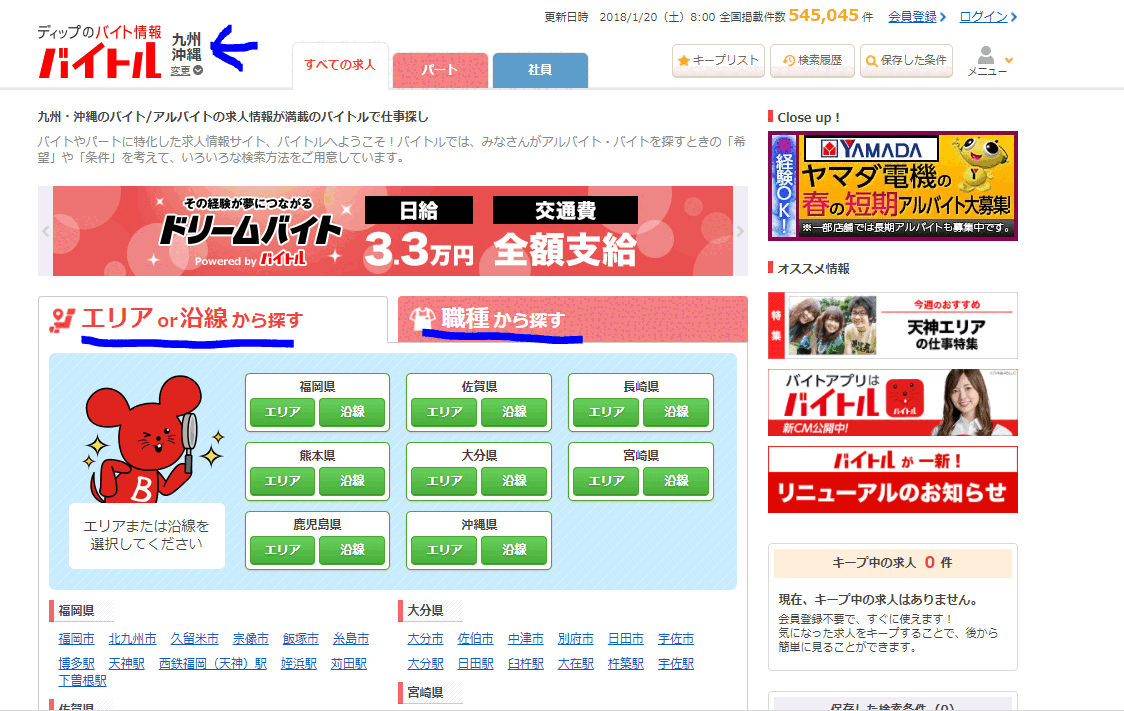Show the previous banner with the left arrow

click(45, 231)
